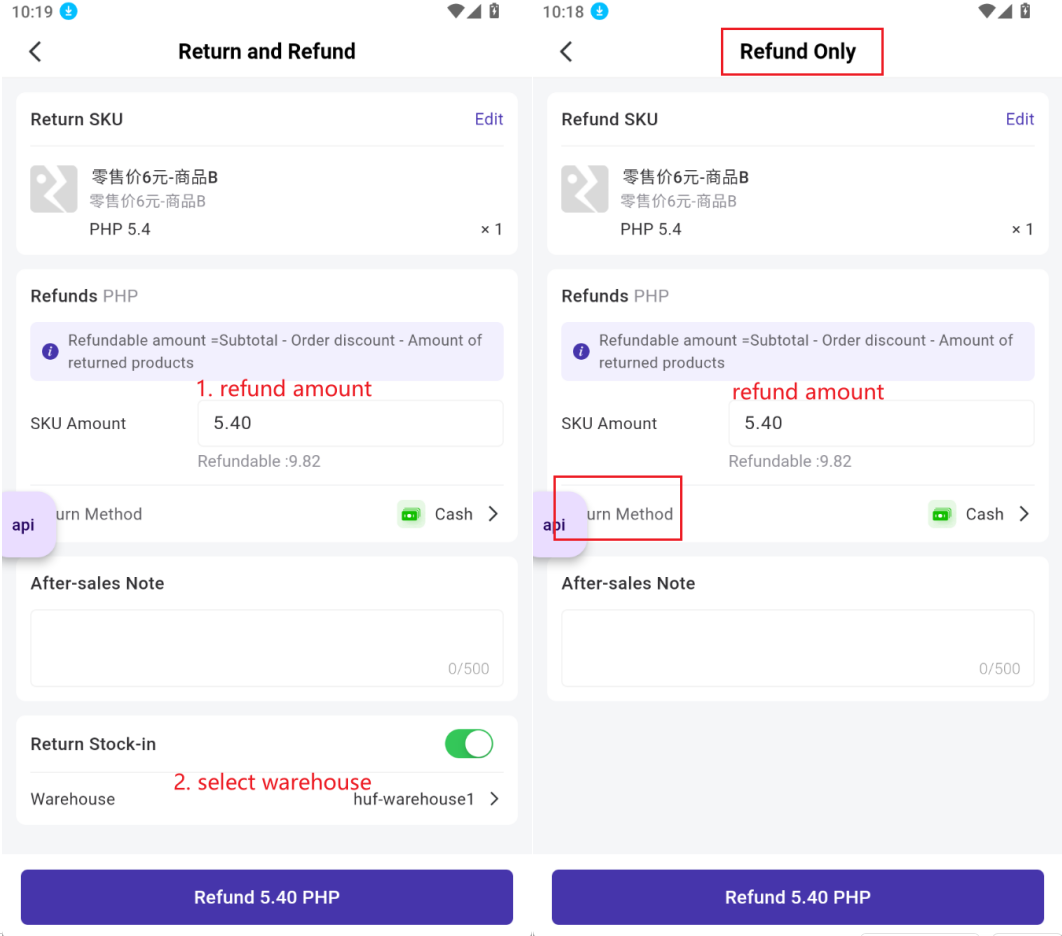This screenshot has width=1062, height=936.
Task: Edit the Refund SKU list
Action: coord(1020,119)
